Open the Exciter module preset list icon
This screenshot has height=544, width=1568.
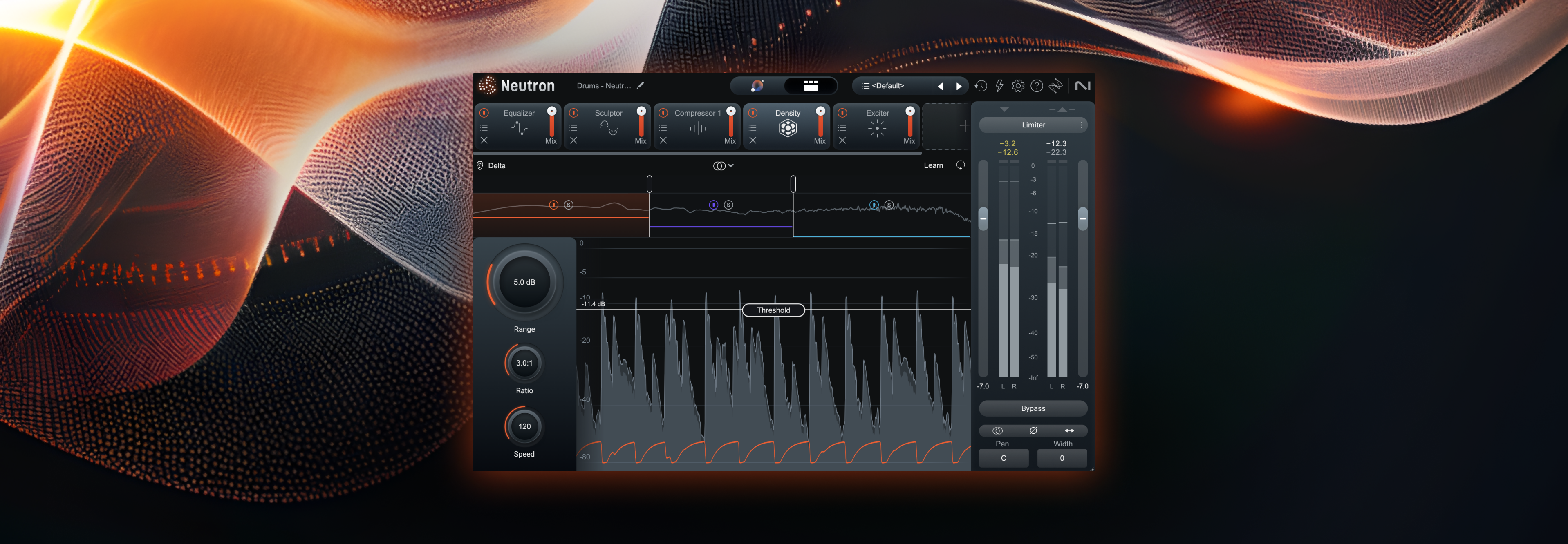click(x=842, y=128)
